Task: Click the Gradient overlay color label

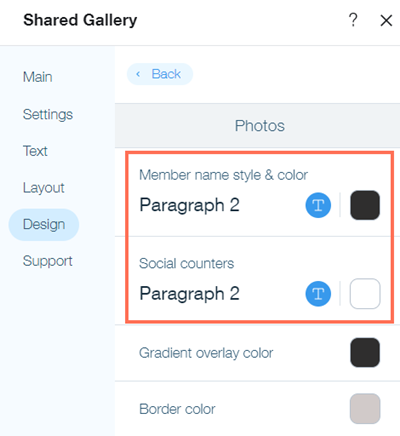Action: 206,353
